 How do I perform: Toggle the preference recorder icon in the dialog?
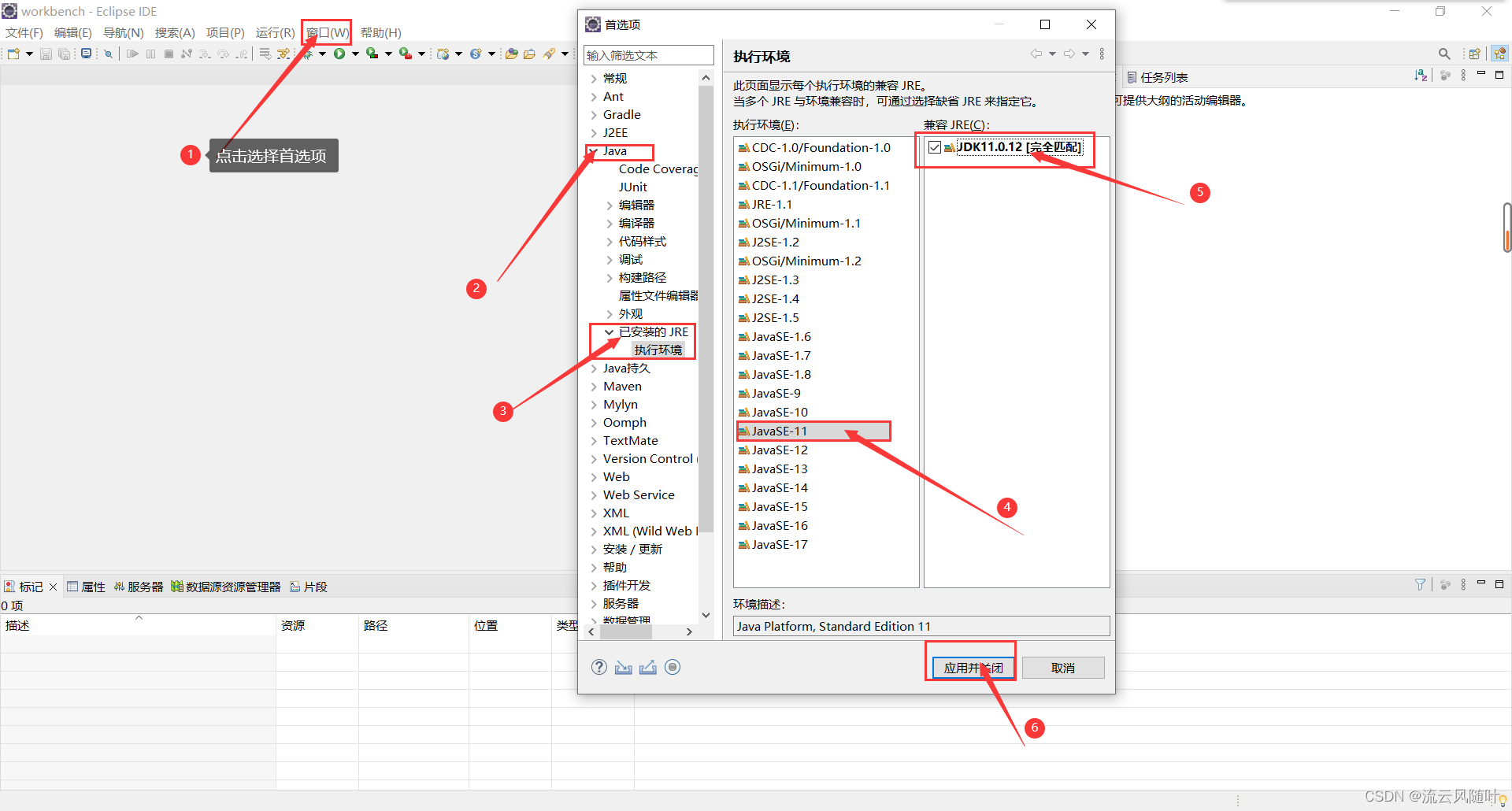coord(673,667)
